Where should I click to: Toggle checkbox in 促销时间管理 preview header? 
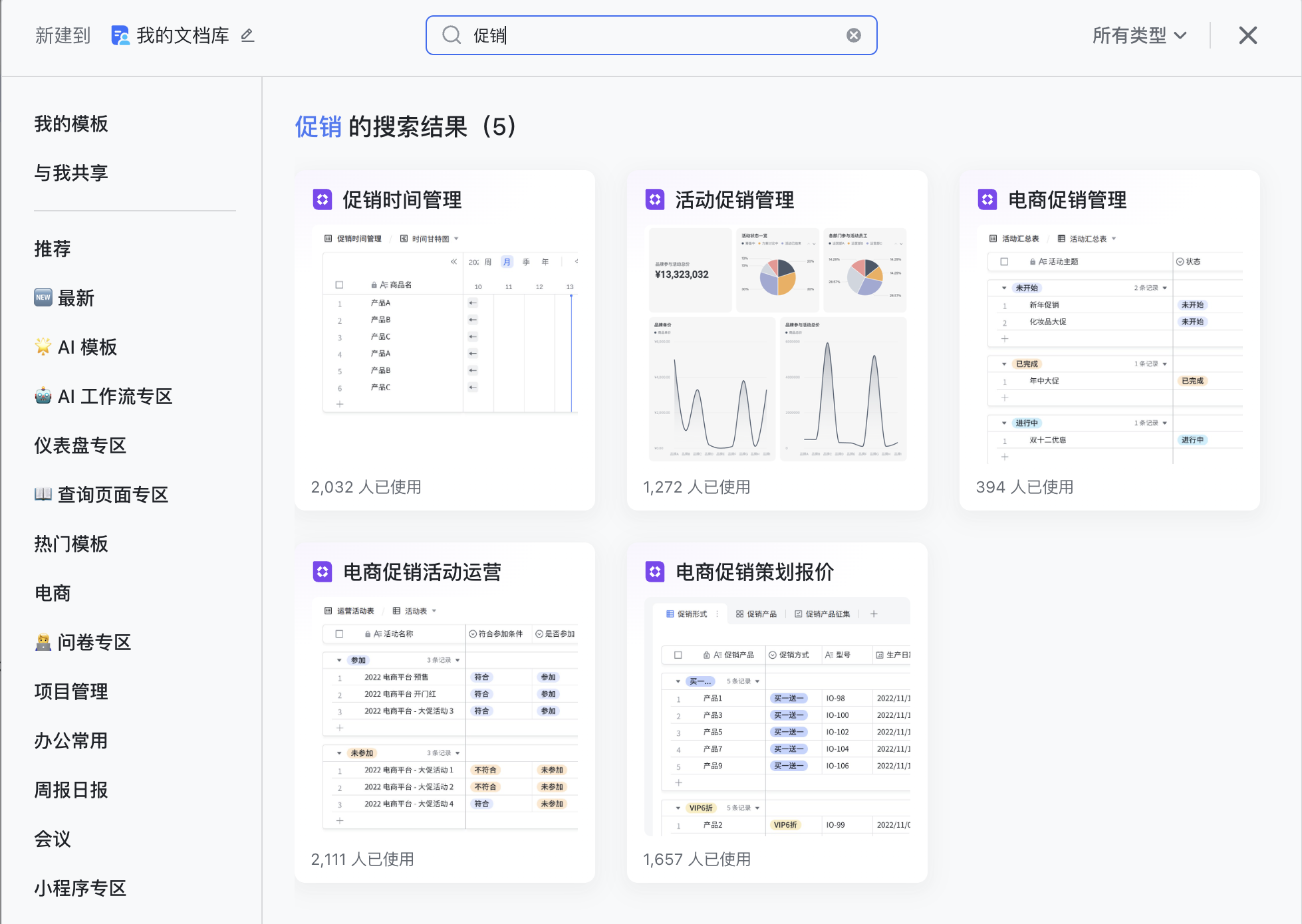click(339, 285)
